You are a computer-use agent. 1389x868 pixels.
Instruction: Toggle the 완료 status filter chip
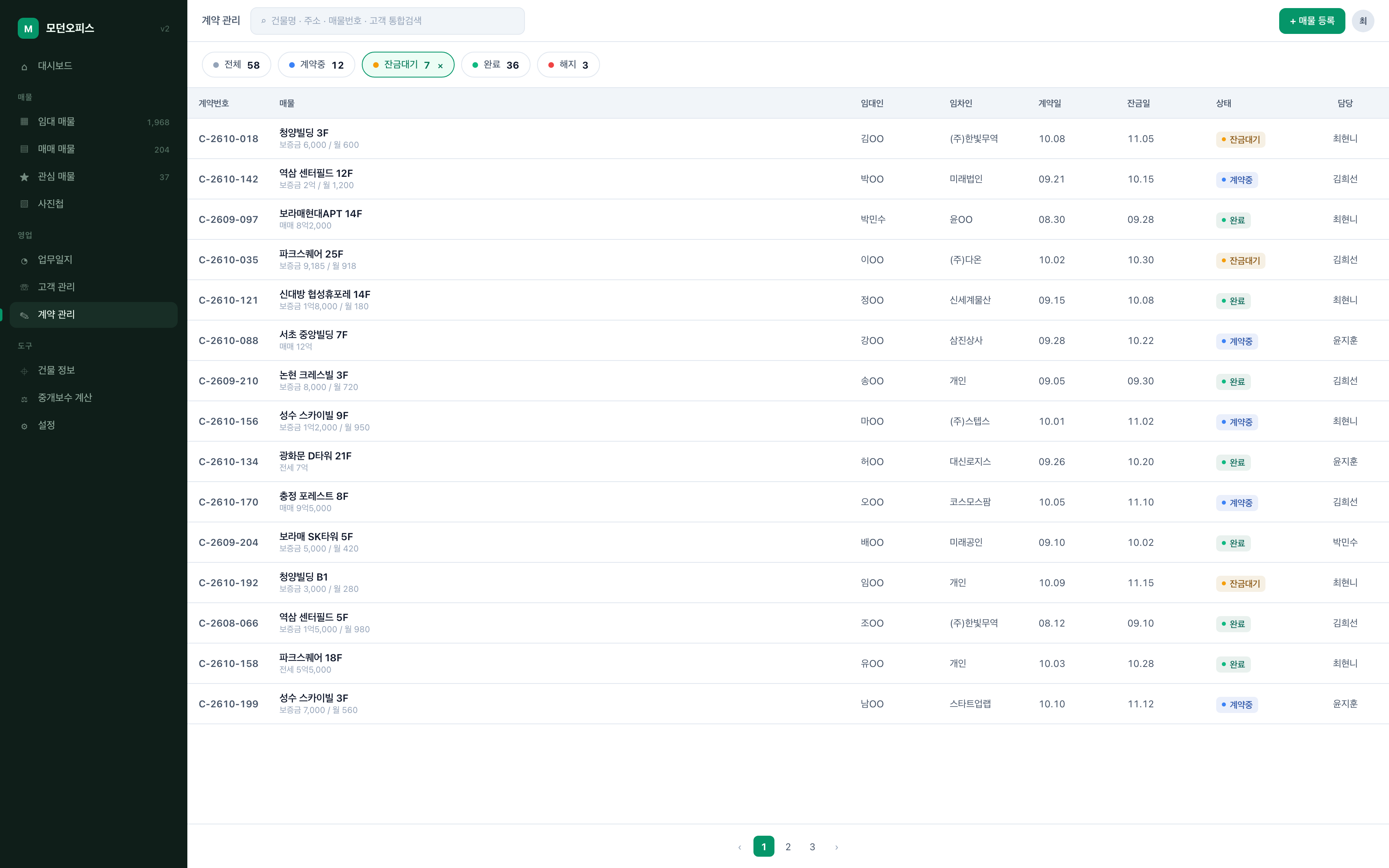(495, 65)
